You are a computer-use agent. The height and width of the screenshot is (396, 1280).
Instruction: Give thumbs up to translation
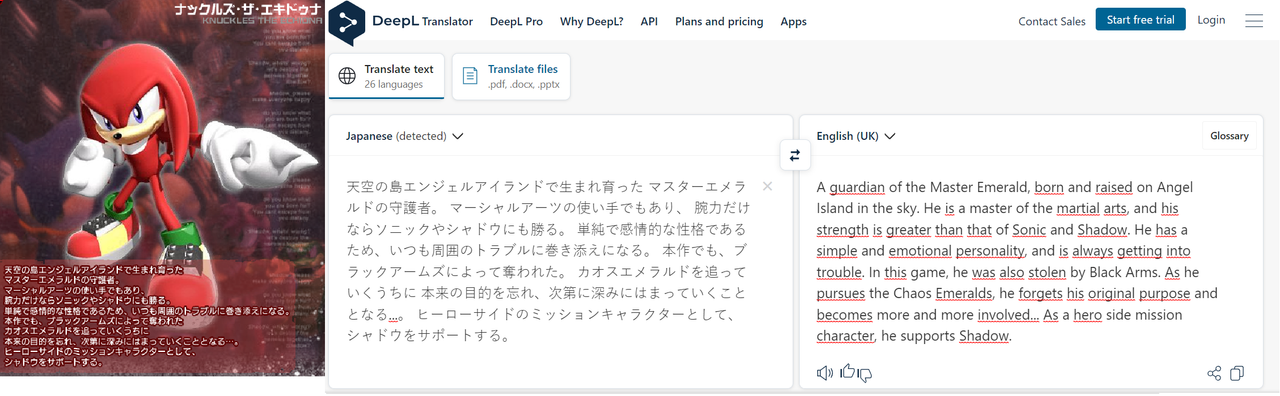pyautogui.click(x=847, y=372)
